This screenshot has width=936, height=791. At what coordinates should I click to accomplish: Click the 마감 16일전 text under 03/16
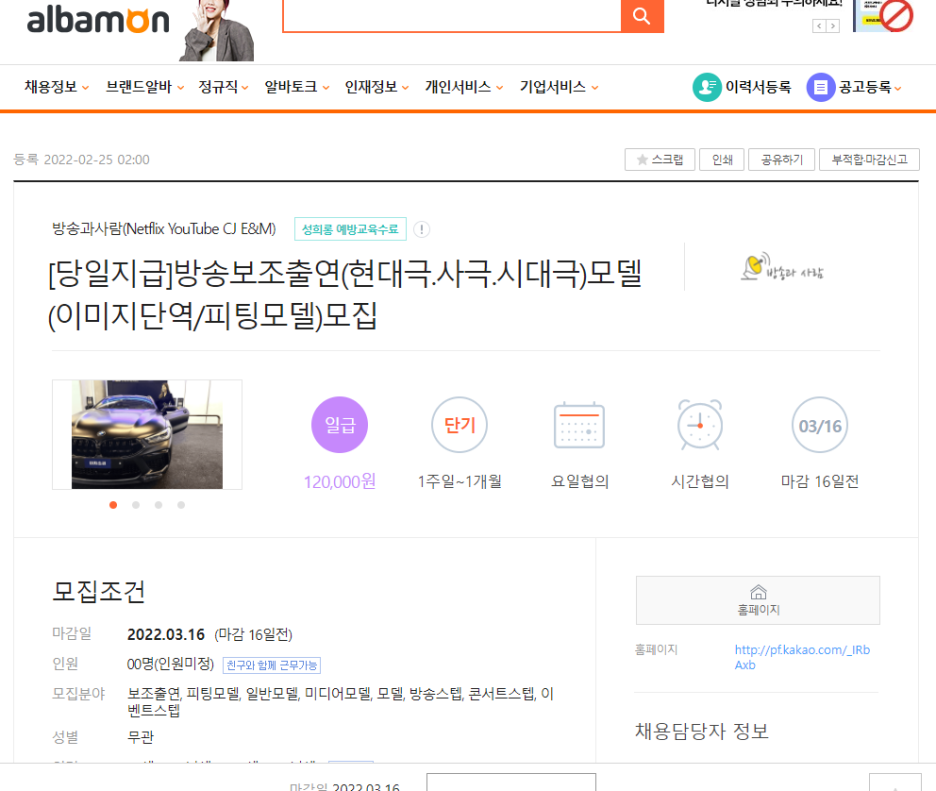point(820,481)
